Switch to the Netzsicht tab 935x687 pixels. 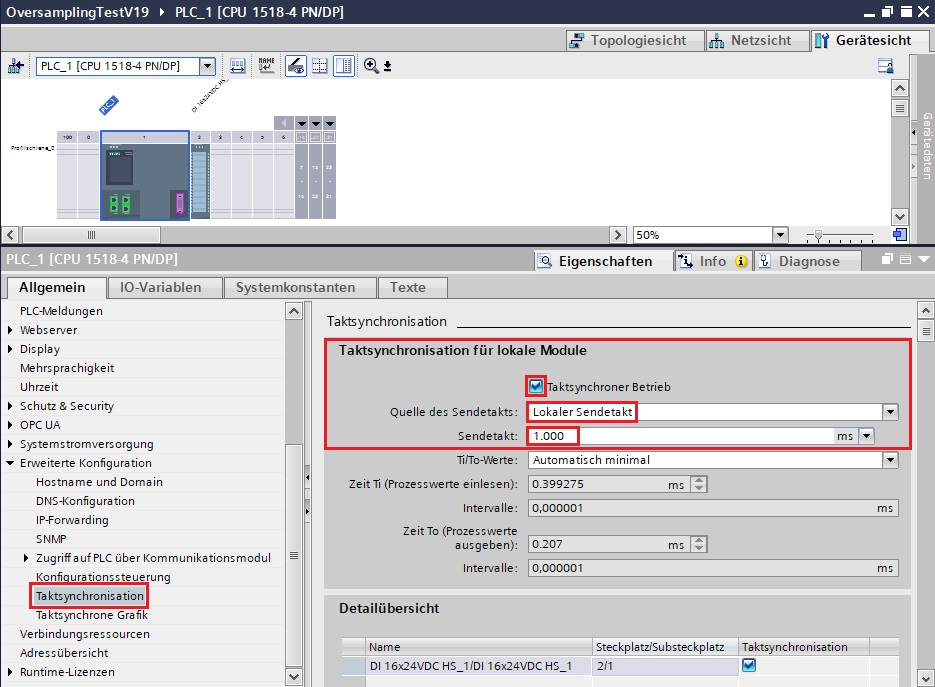pos(749,40)
